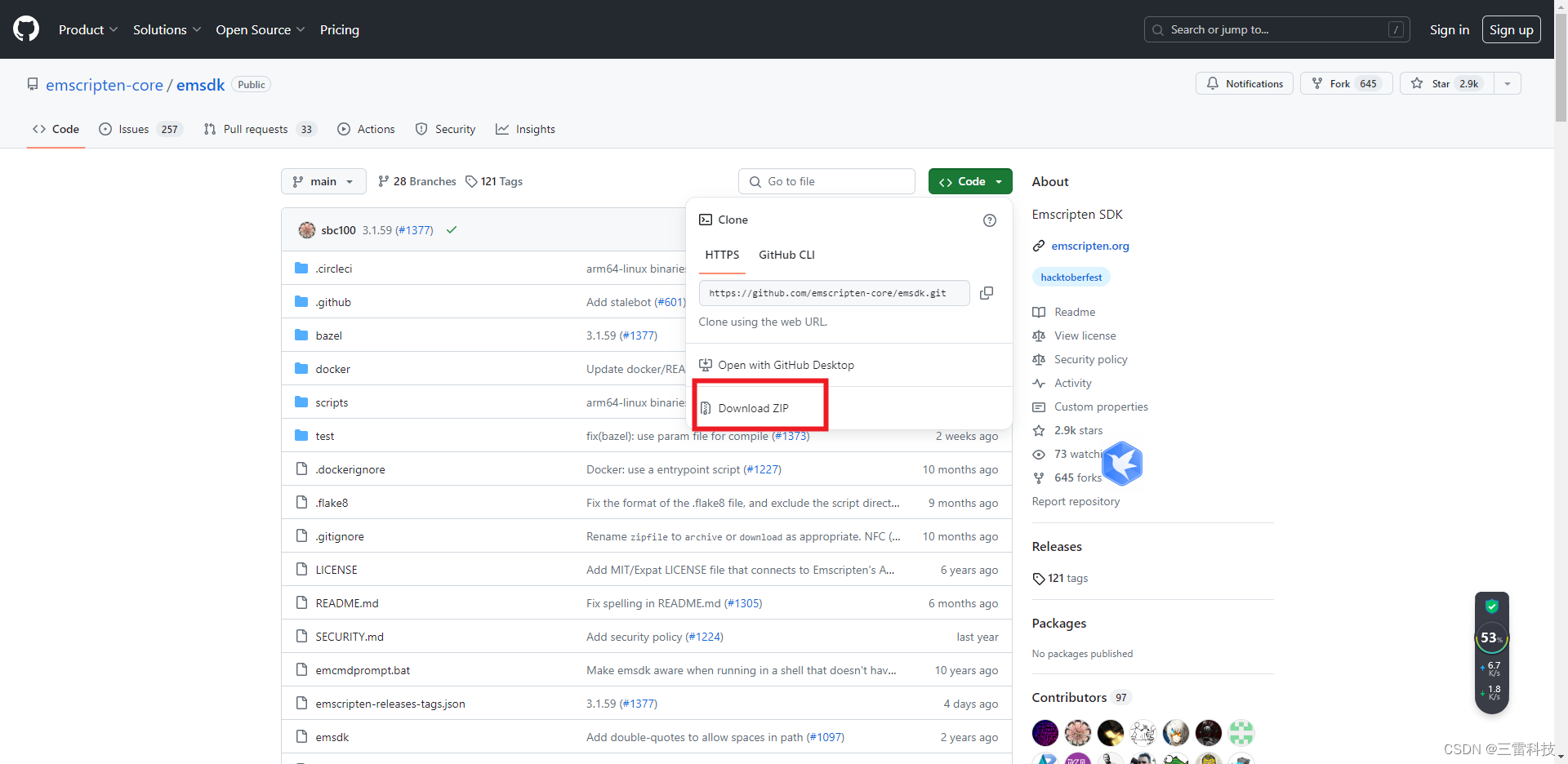Open the .gitignore file

[x=340, y=536]
